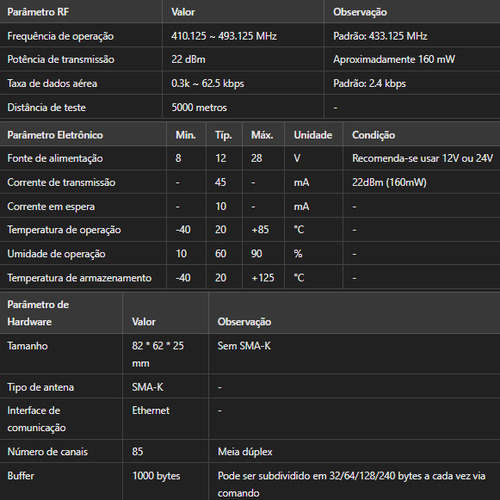
Task: Click 'Tipo de antena' row label
Action: coord(41,387)
